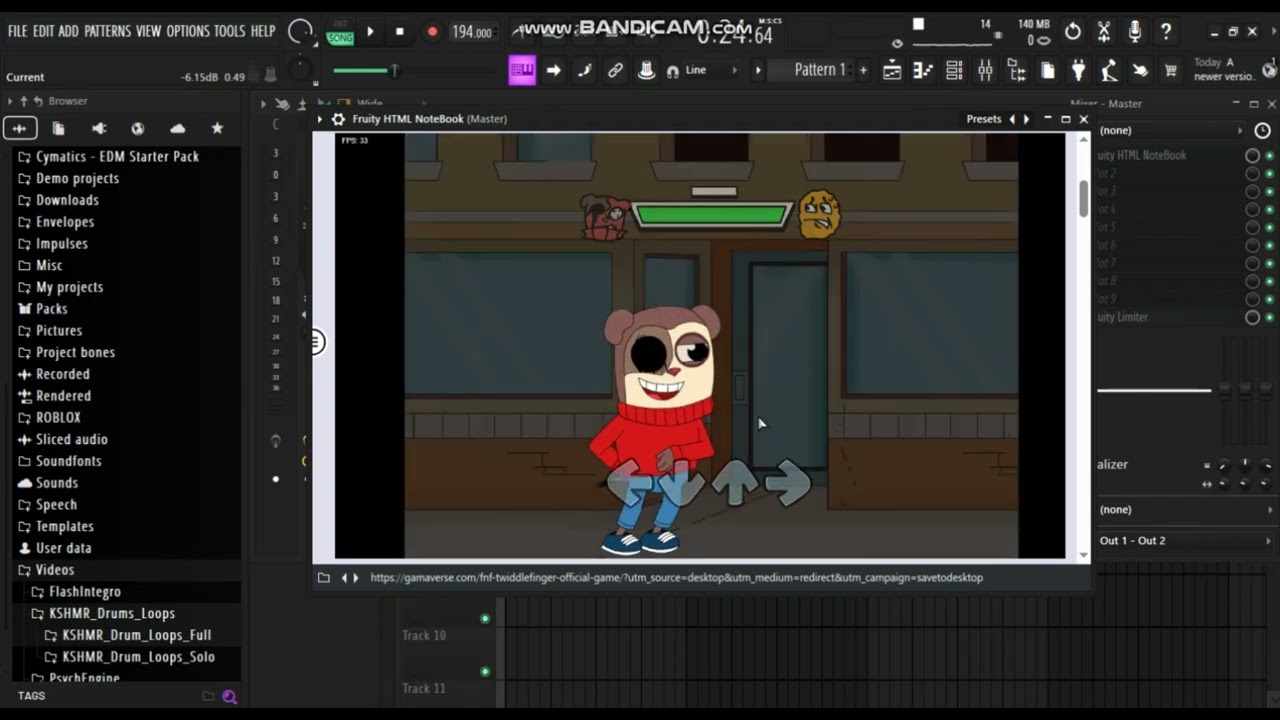The height and width of the screenshot is (720, 1280).
Task: Open the Fruity HTML NoteBook plugin menu arrow
Action: [320, 119]
